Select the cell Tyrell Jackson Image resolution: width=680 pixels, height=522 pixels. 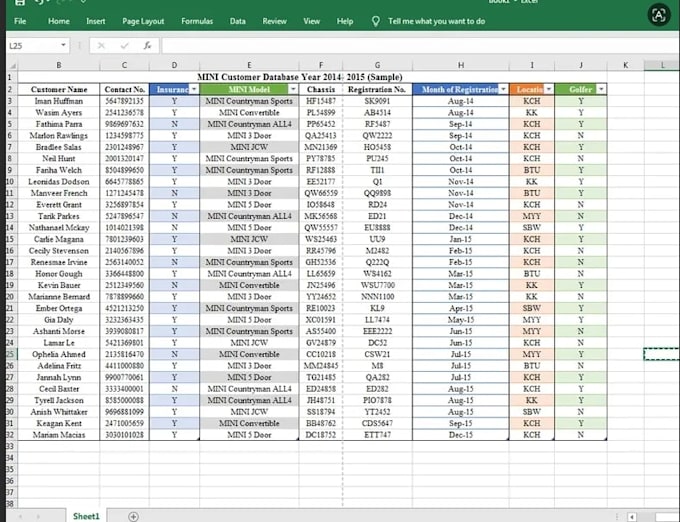pyautogui.click(x=59, y=400)
